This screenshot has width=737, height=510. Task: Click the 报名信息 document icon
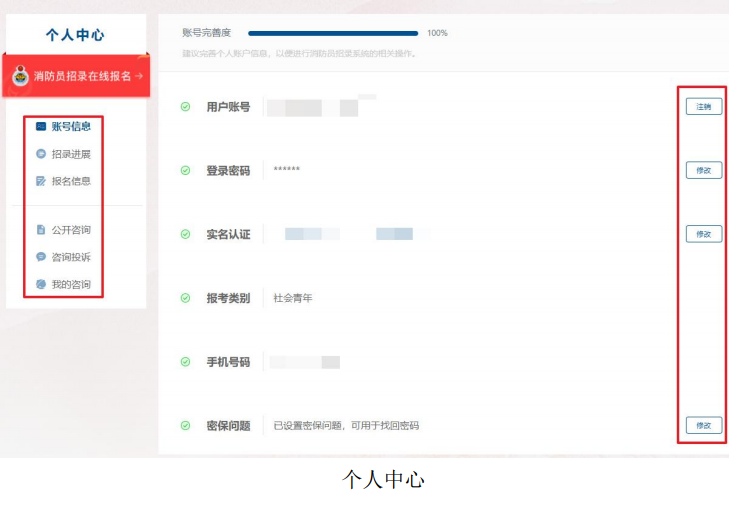40,181
